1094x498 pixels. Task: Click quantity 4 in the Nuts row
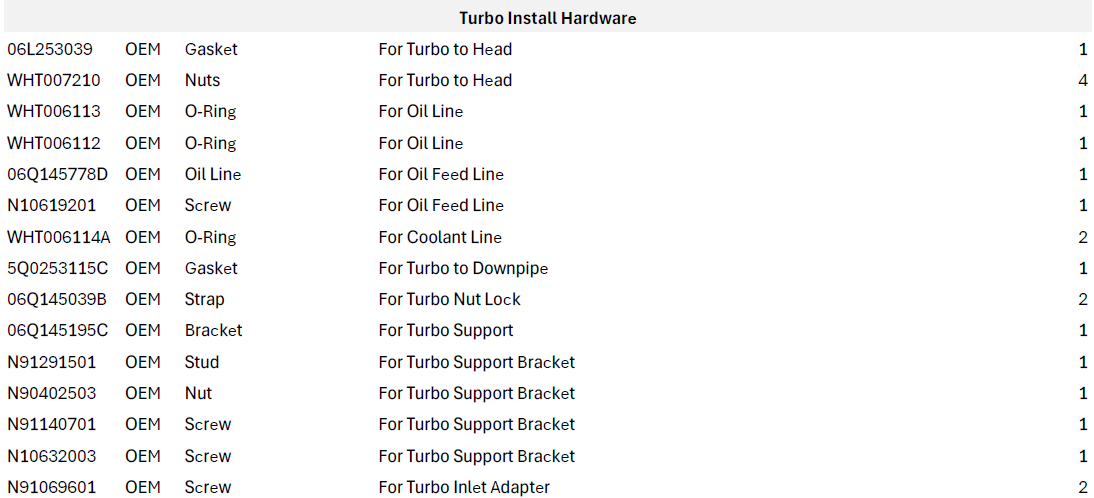1083,80
